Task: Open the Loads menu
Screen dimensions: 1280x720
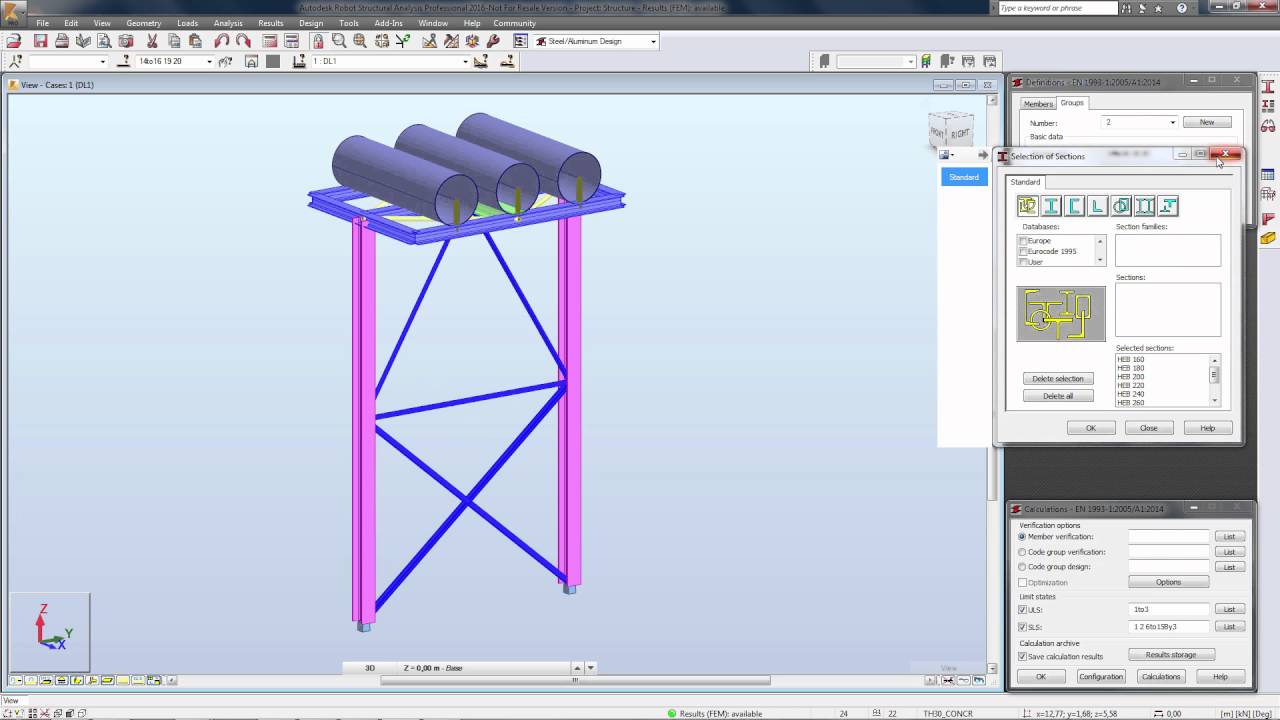Action: [187, 23]
